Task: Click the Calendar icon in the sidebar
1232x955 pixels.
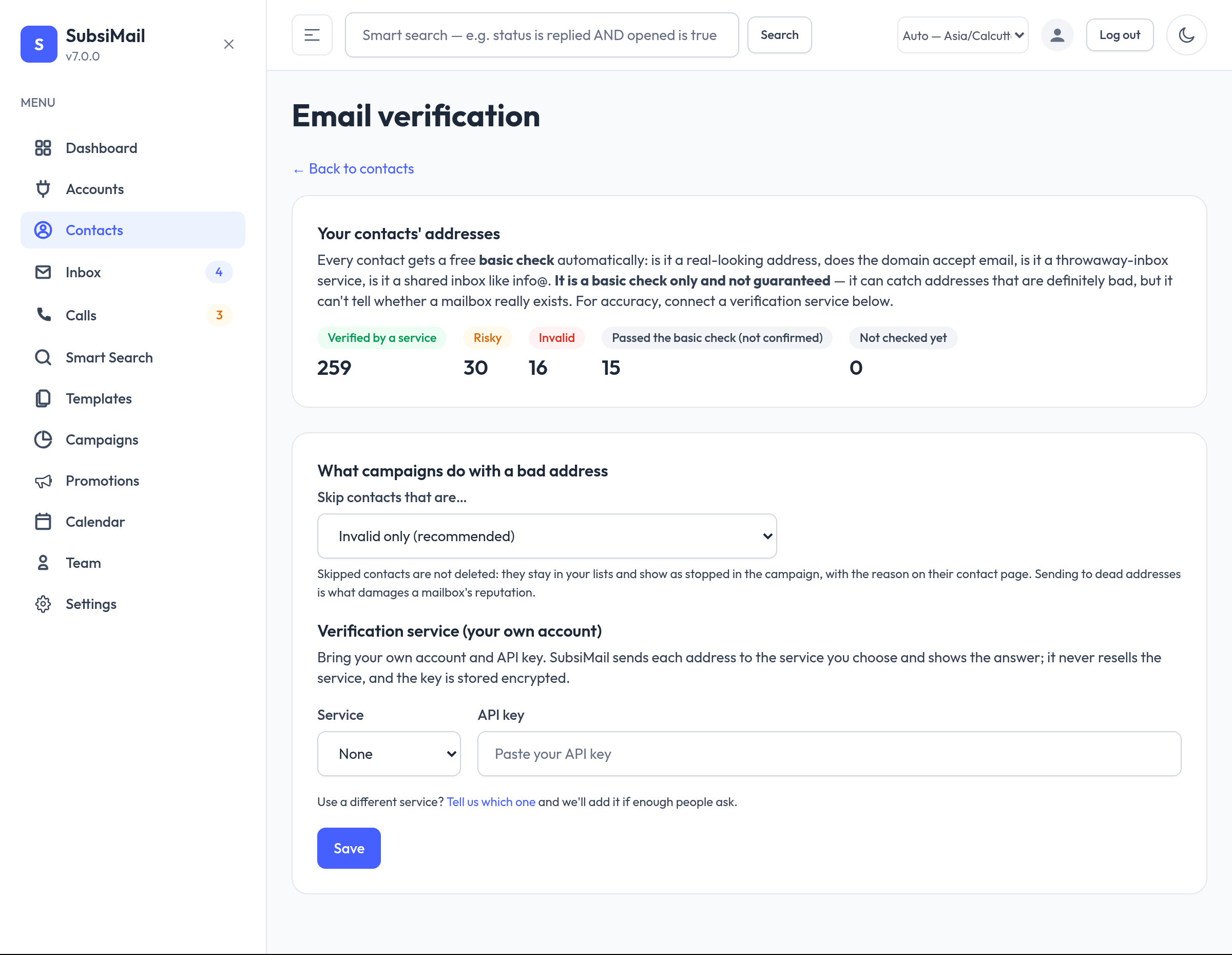Action: tap(43, 522)
